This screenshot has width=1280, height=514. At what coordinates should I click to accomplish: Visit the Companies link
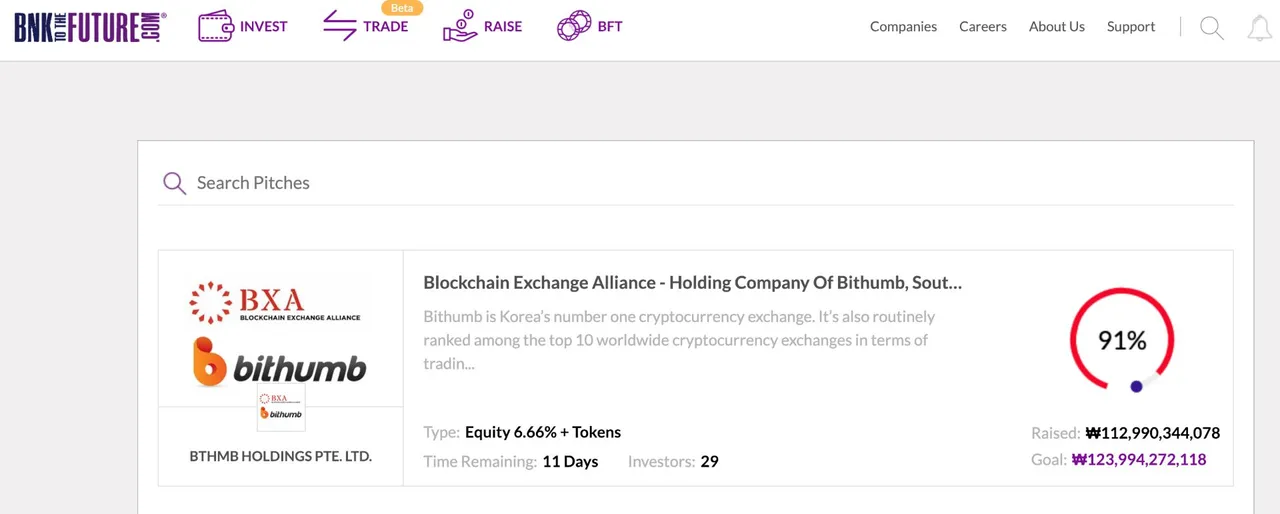tap(903, 26)
